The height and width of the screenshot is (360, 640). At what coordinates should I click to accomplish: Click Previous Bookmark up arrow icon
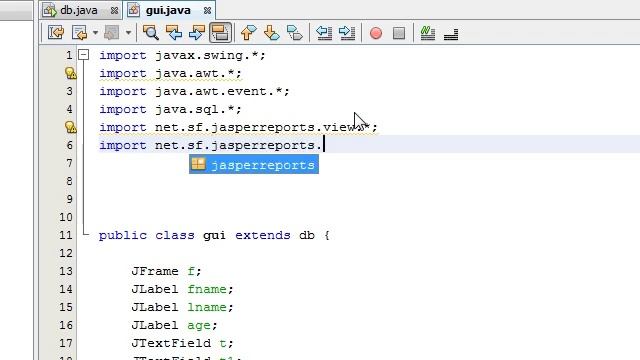249,33
